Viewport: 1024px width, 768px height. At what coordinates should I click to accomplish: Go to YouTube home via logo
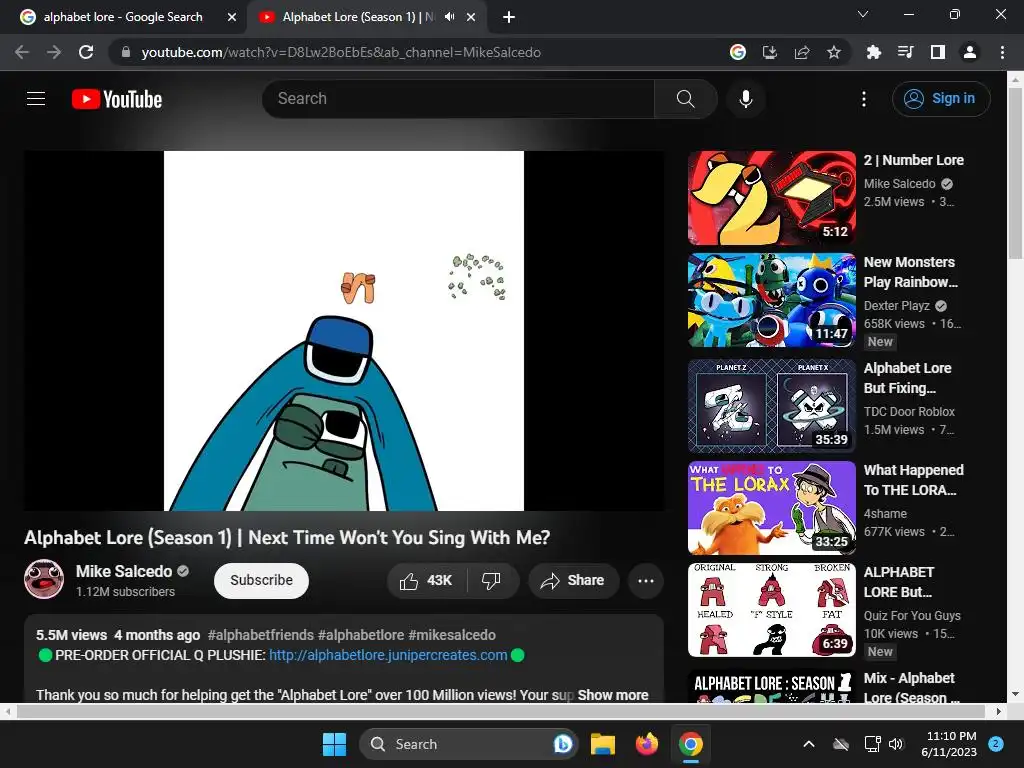117,99
